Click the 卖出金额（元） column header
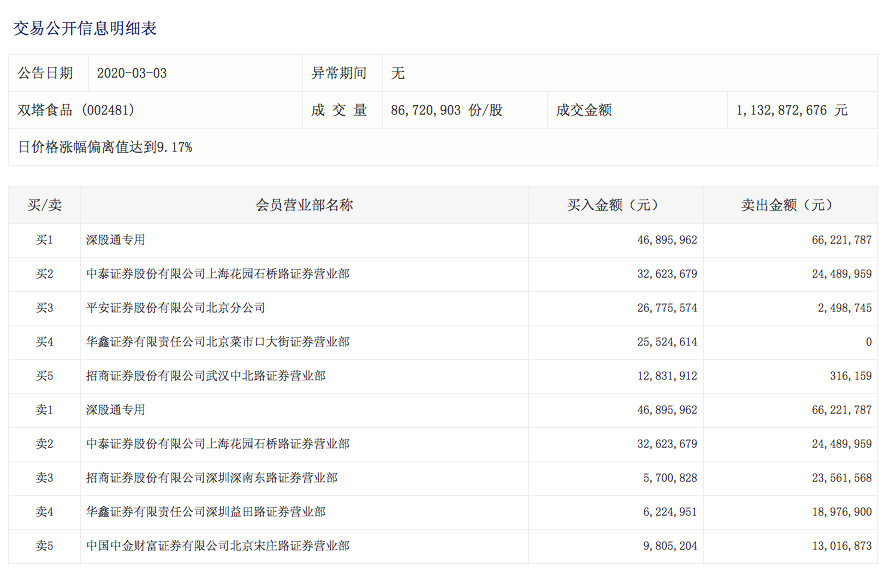This screenshot has height=572, width=892. coord(787,205)
